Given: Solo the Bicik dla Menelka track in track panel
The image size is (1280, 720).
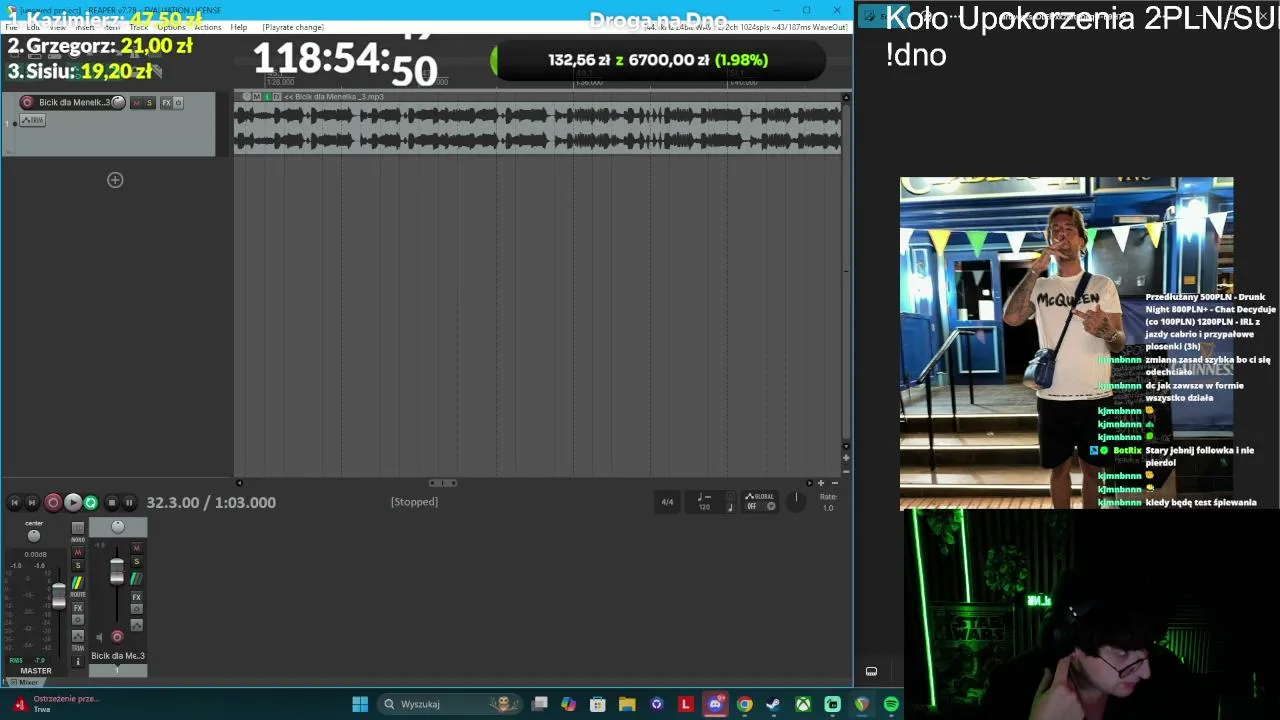Looking at the screenshot, I should tap(150, 103).
